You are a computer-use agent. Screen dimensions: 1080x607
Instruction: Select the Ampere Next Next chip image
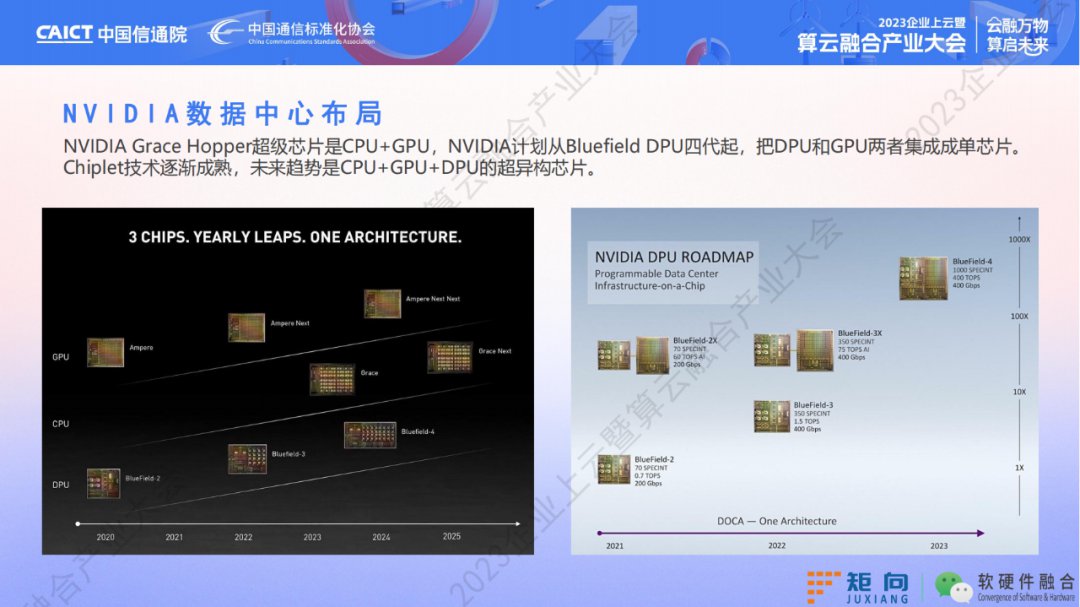click(382, 304)
